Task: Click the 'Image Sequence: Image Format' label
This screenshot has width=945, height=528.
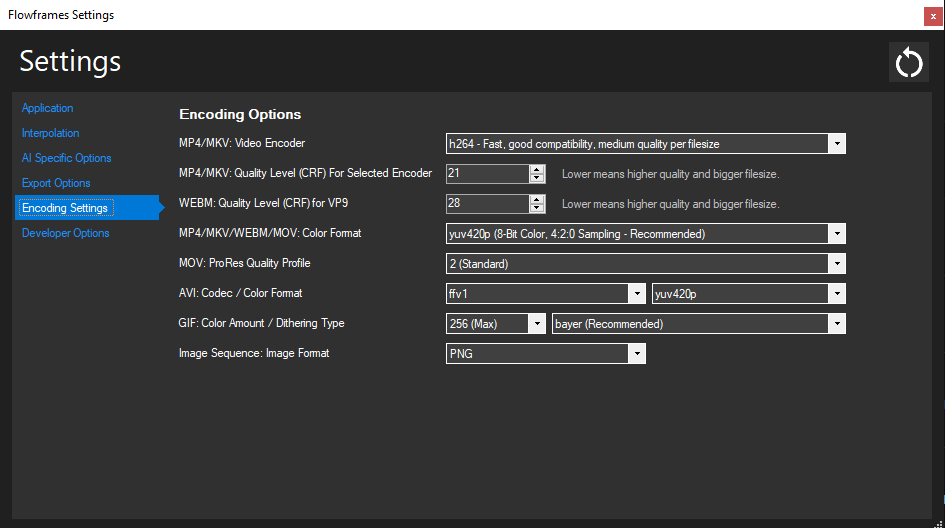Action: click(x=254, y=353)
